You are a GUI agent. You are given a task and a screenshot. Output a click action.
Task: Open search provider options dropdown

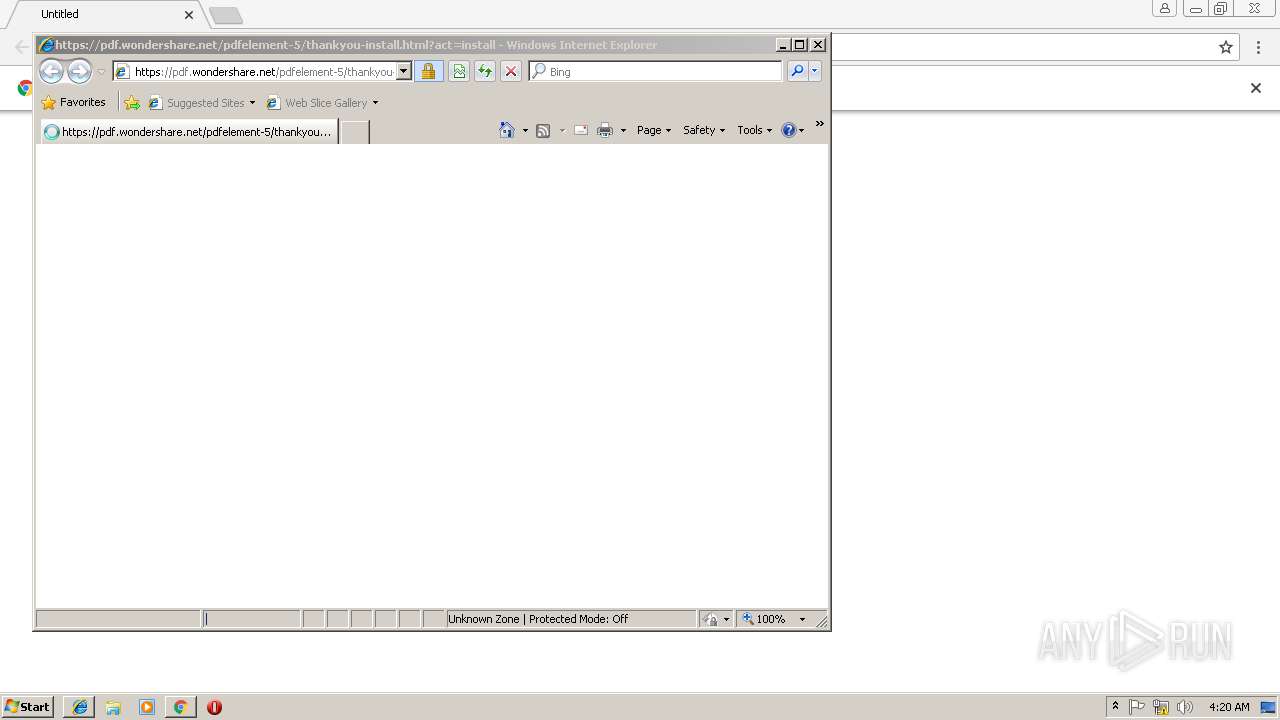tap(815, 71)
